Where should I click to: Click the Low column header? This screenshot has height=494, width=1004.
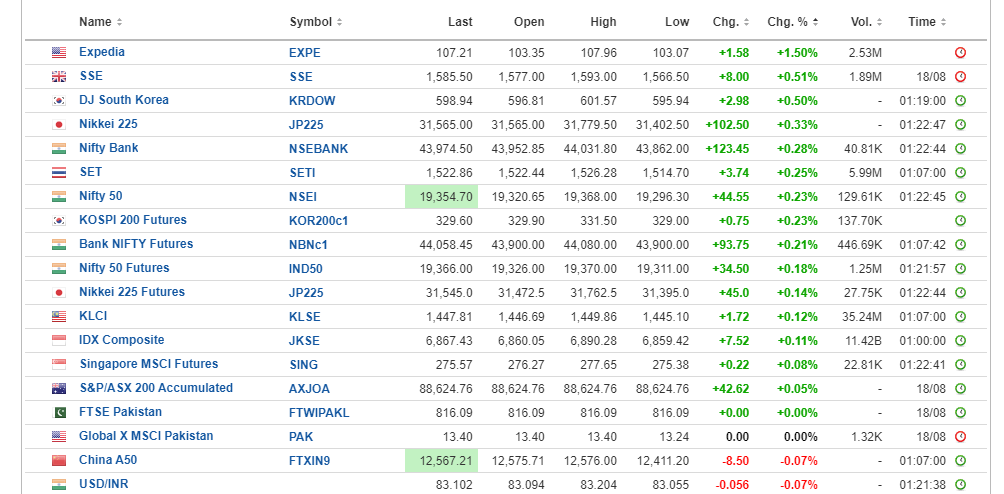tap(677, 22)
